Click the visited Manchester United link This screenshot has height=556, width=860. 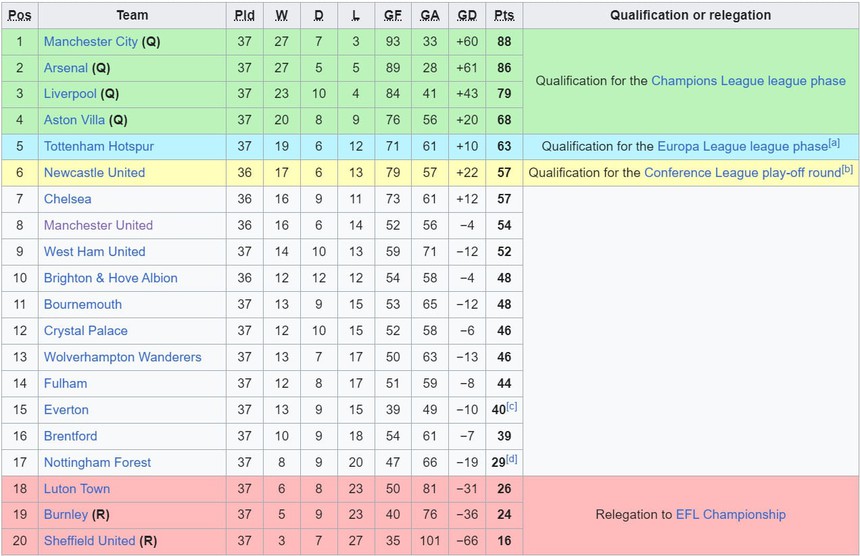click(x=98, y=225)
